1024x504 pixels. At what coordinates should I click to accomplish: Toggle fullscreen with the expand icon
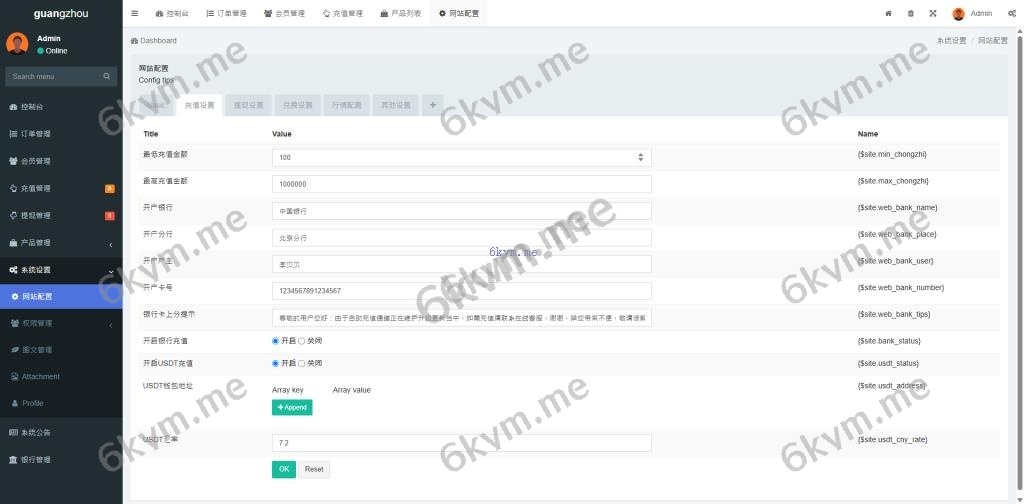click(x=933, y=13)
